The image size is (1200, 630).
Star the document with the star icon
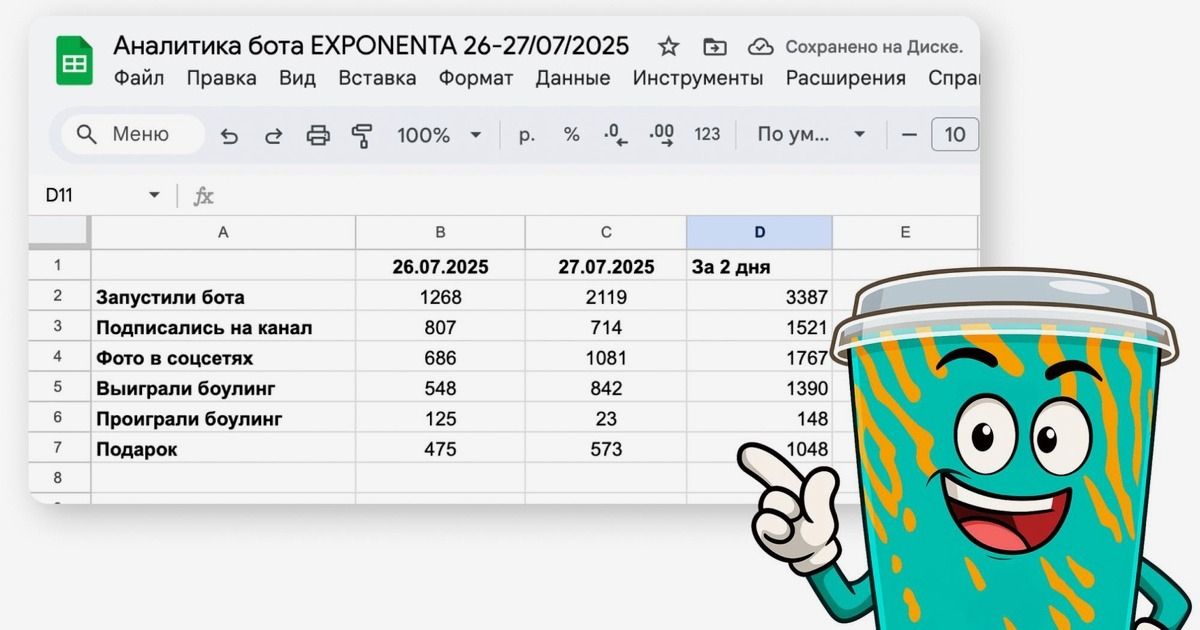click(669, 46)
